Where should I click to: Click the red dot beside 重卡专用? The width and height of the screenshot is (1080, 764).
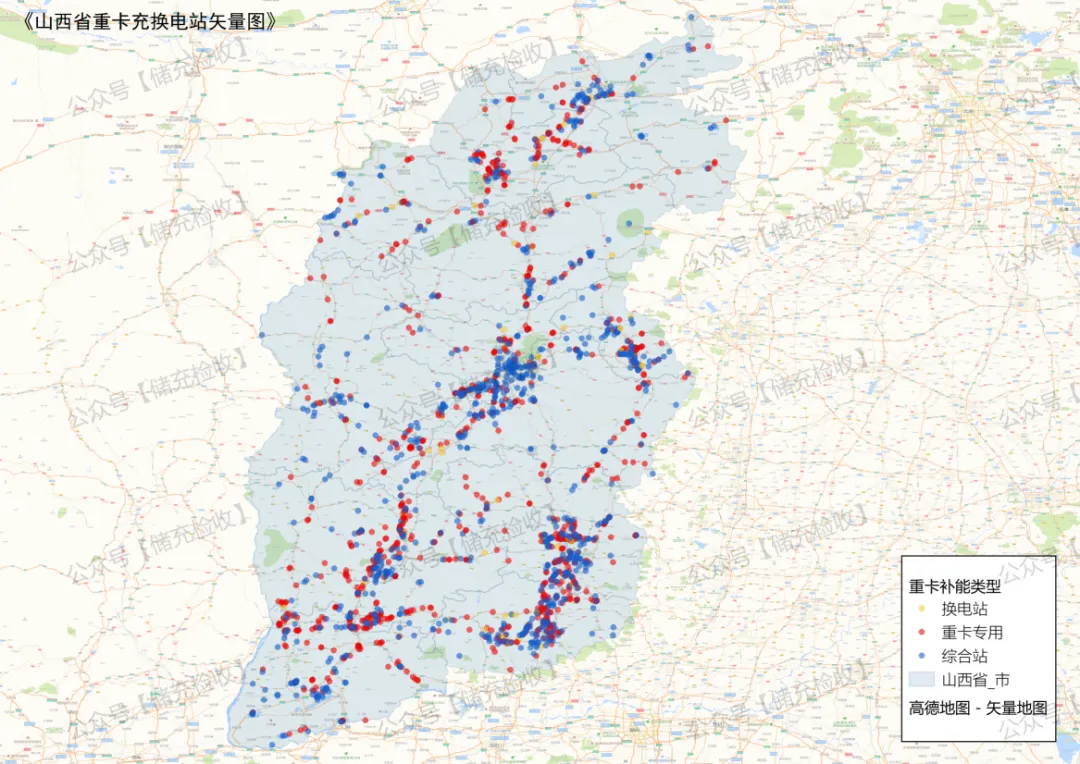(x=922, y=632)
